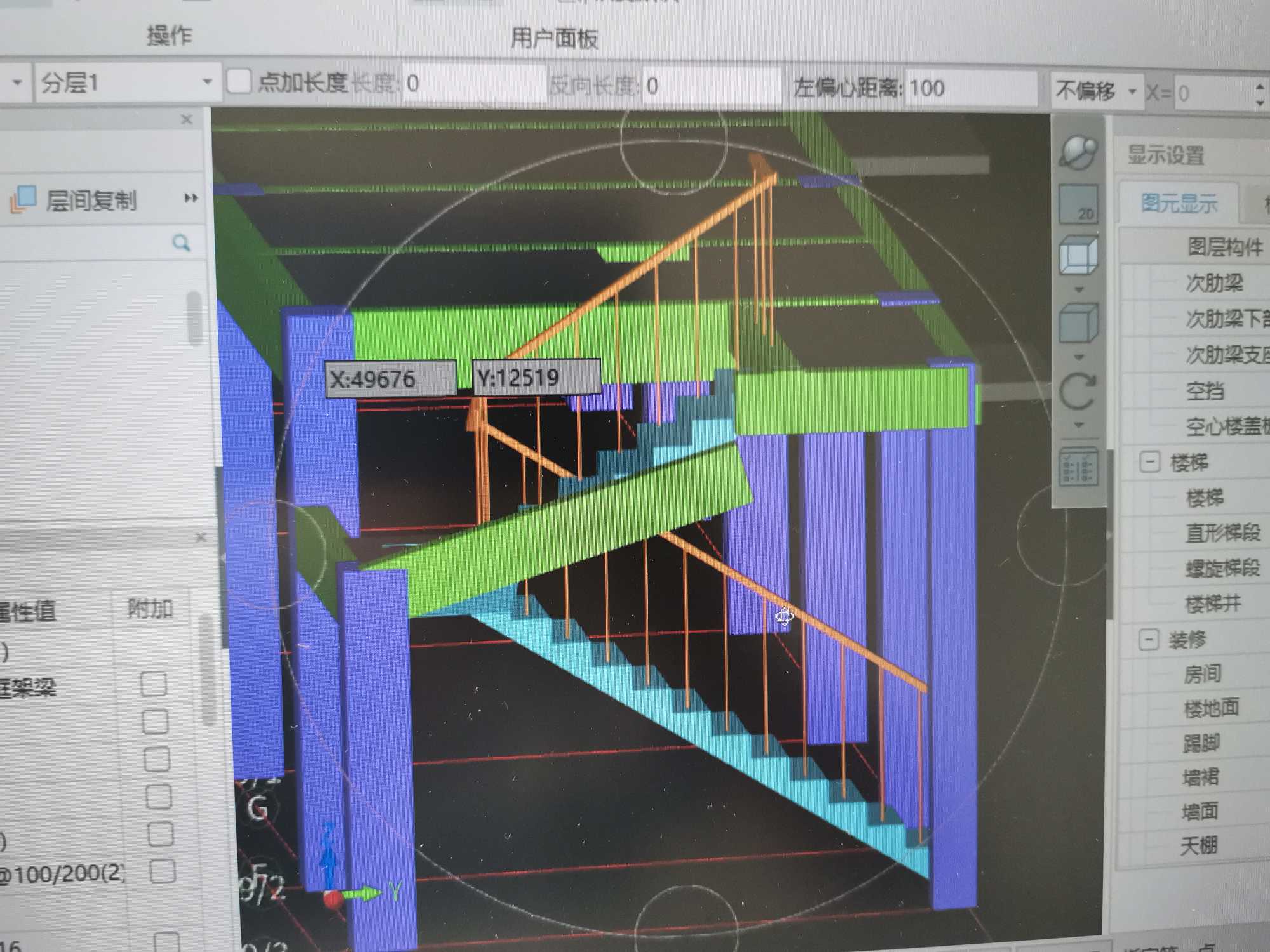Select 天棚 in the display list
This screenshot has height=952, width=1270.
[x=1199, y=845]
